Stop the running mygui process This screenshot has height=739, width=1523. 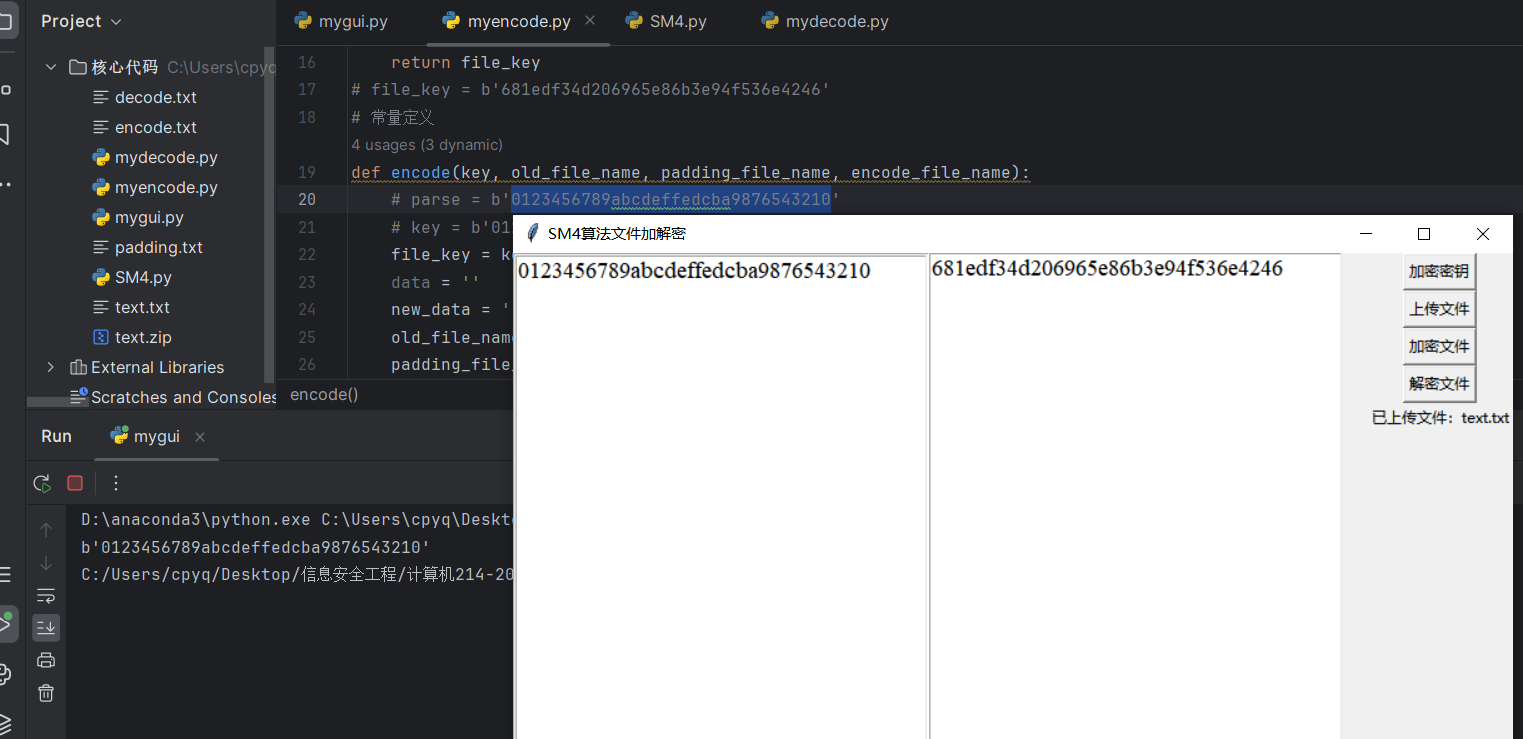coord(74,483)
